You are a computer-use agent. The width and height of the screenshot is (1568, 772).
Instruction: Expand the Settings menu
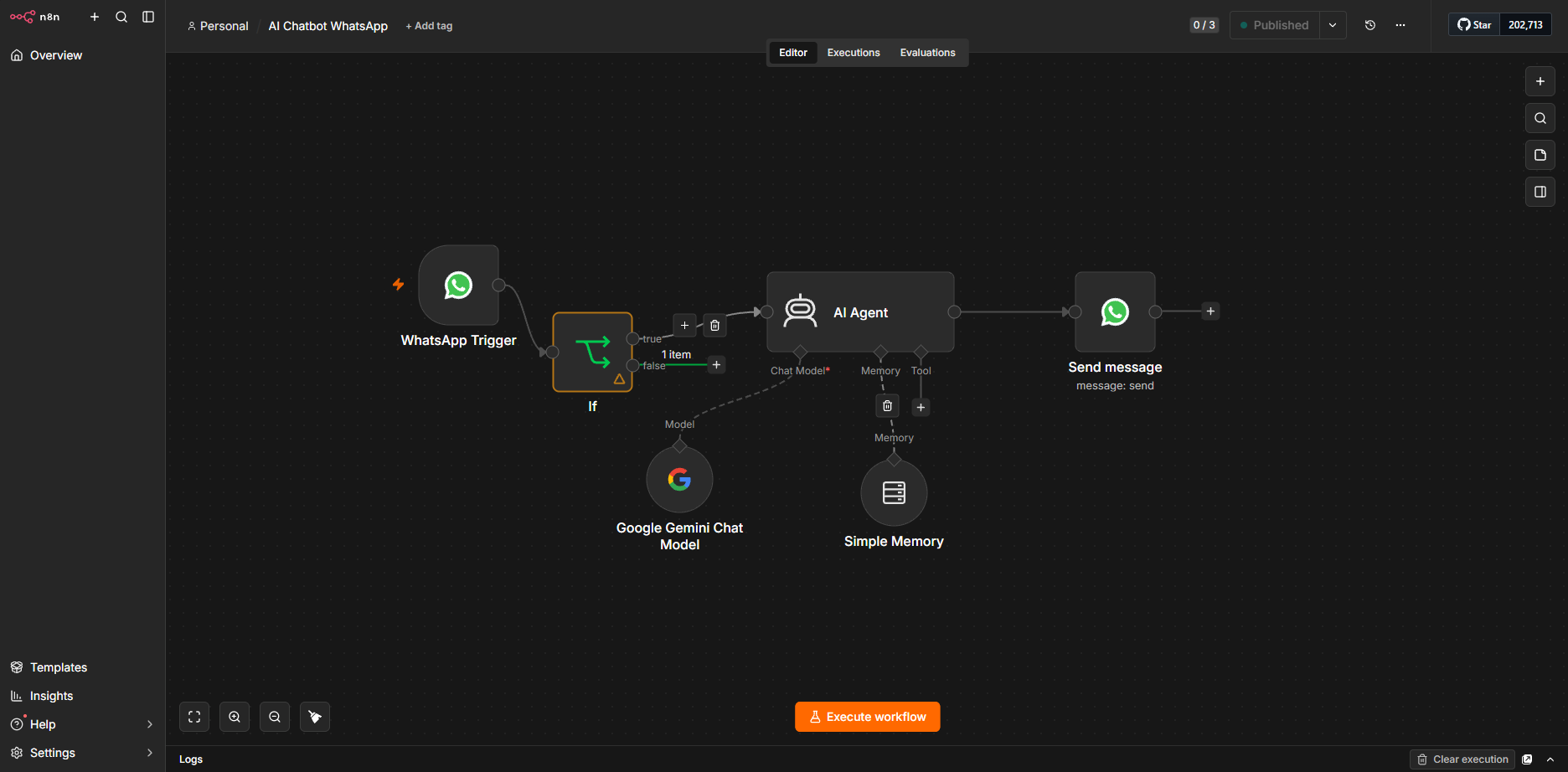tap(82, 753)
